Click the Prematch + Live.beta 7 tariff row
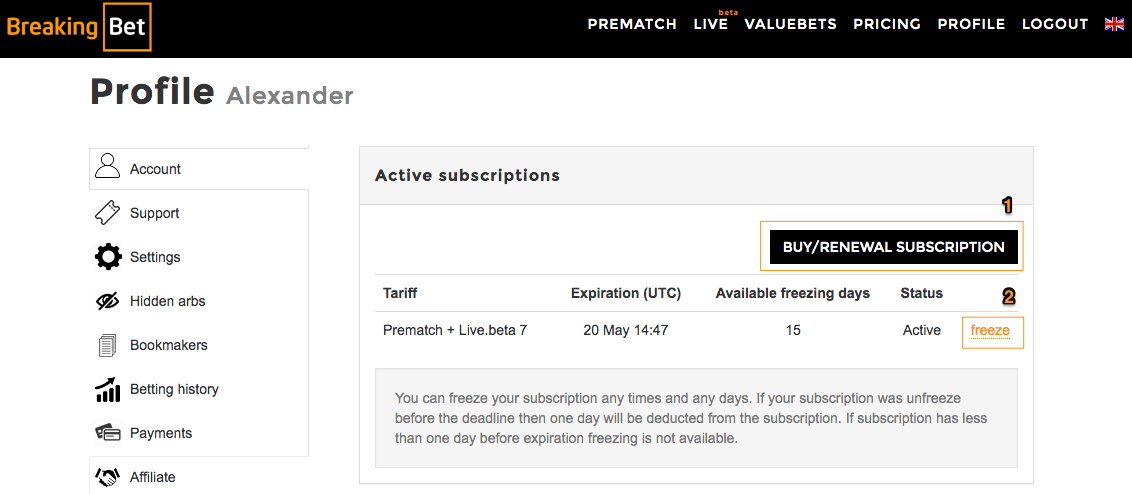Image resolution: width=1132 pixels, height=494 pixels. pyautogui.click(x=699, y=331)
